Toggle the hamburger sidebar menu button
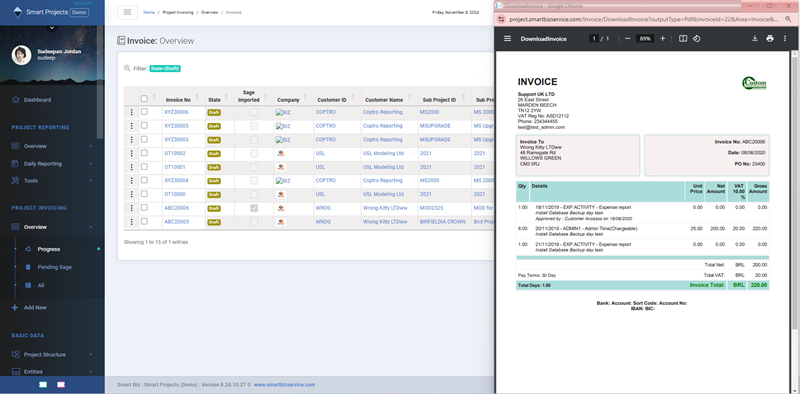800x394 pixels. (127, 12)
